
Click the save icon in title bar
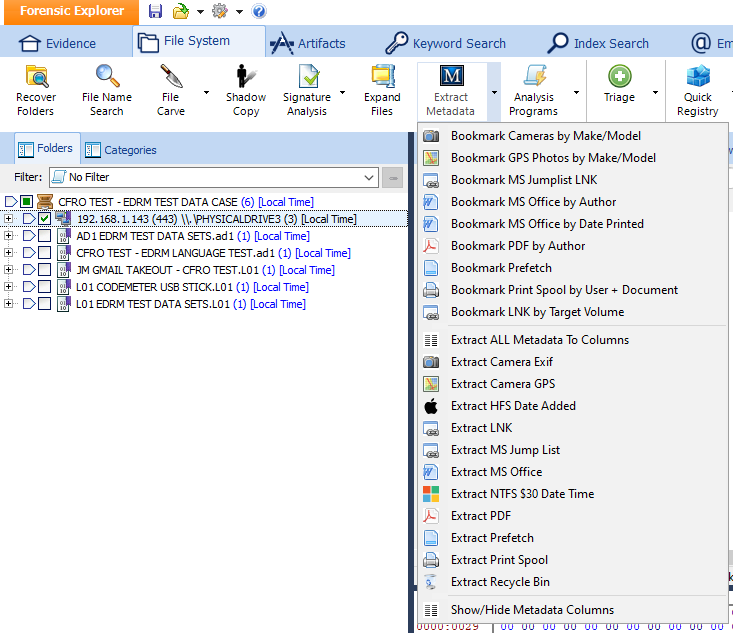click(155, 11)
